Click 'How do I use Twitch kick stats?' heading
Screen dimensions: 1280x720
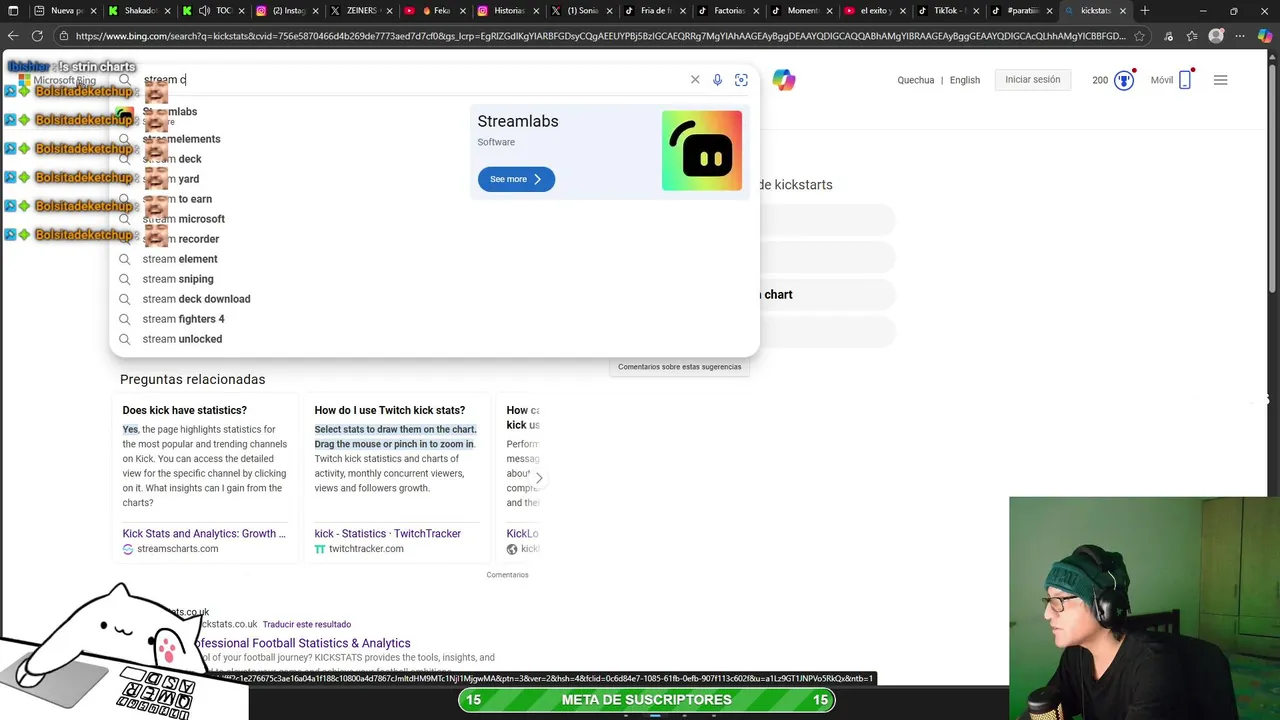point(389,410)
